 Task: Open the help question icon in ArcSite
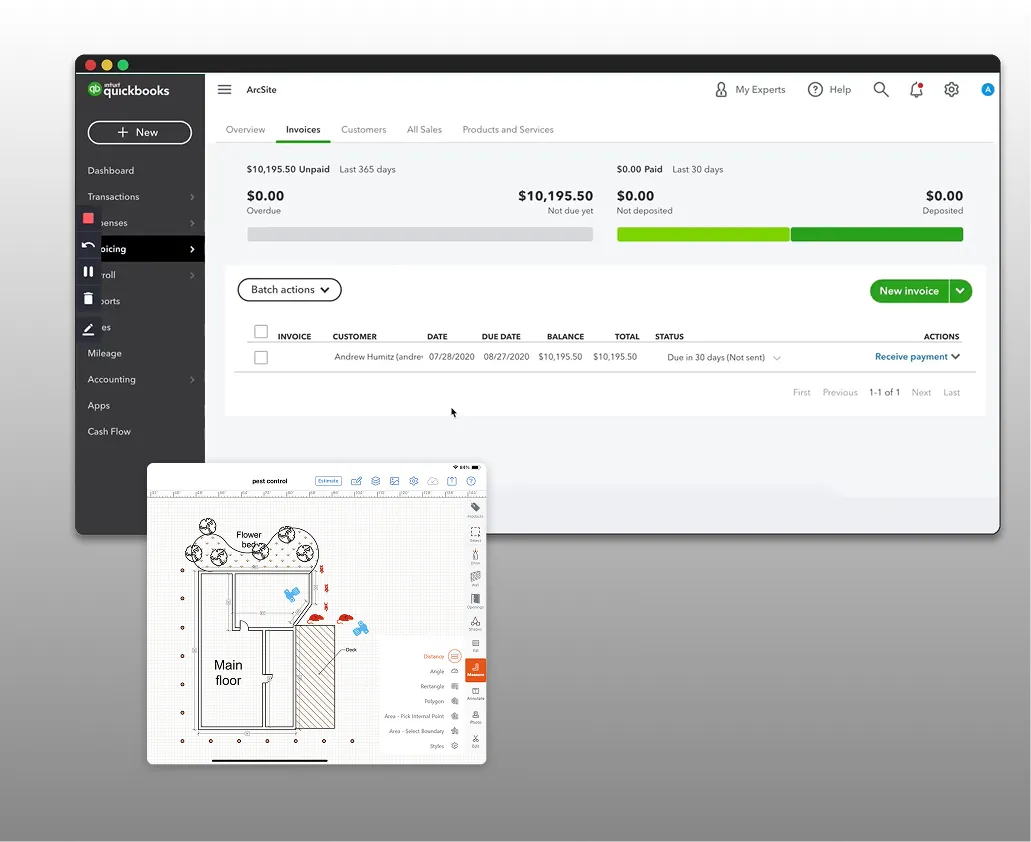(471, 481)
